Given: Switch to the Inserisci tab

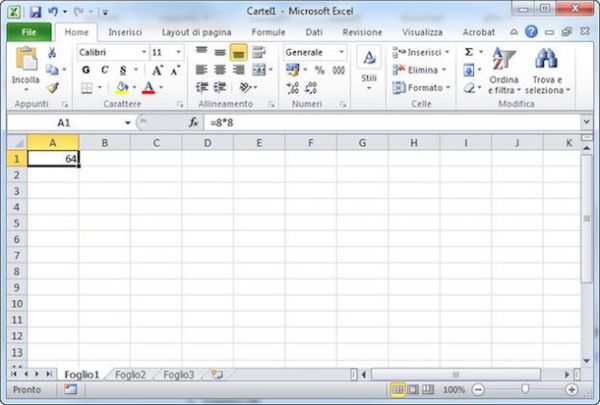Looking at the screenshot, I should (125, 32).
